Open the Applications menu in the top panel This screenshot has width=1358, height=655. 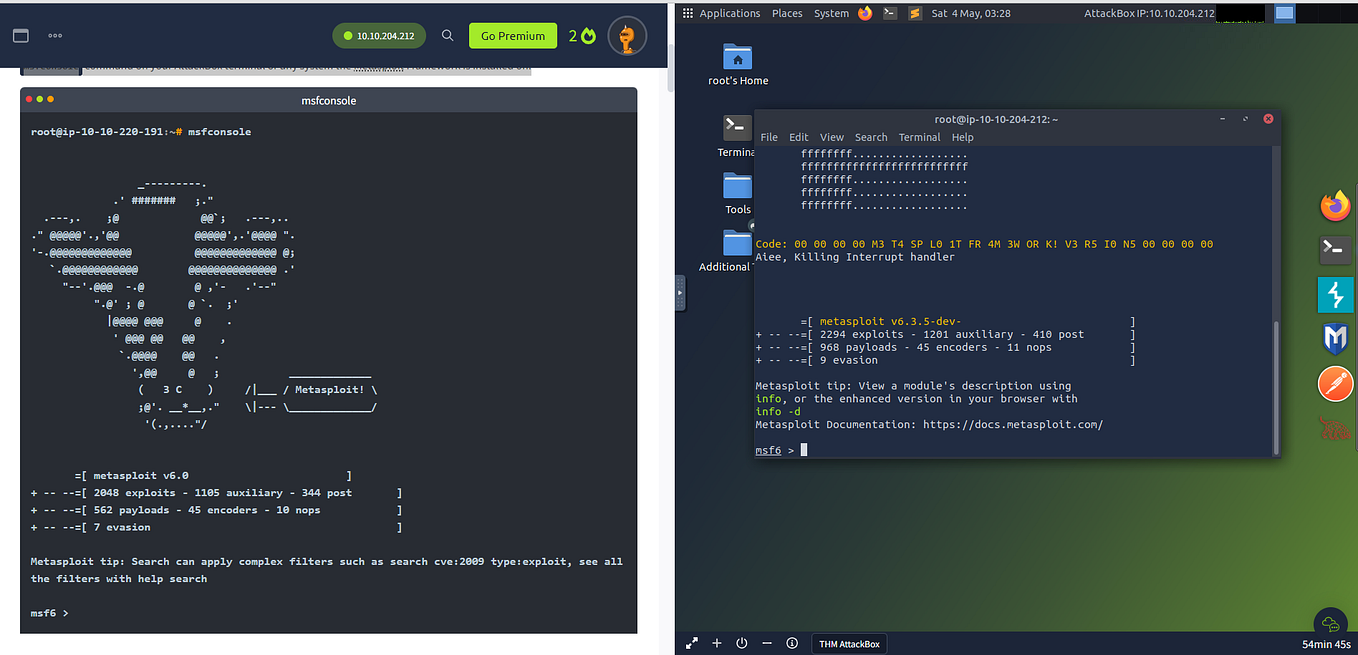click(x=730, y=13)
